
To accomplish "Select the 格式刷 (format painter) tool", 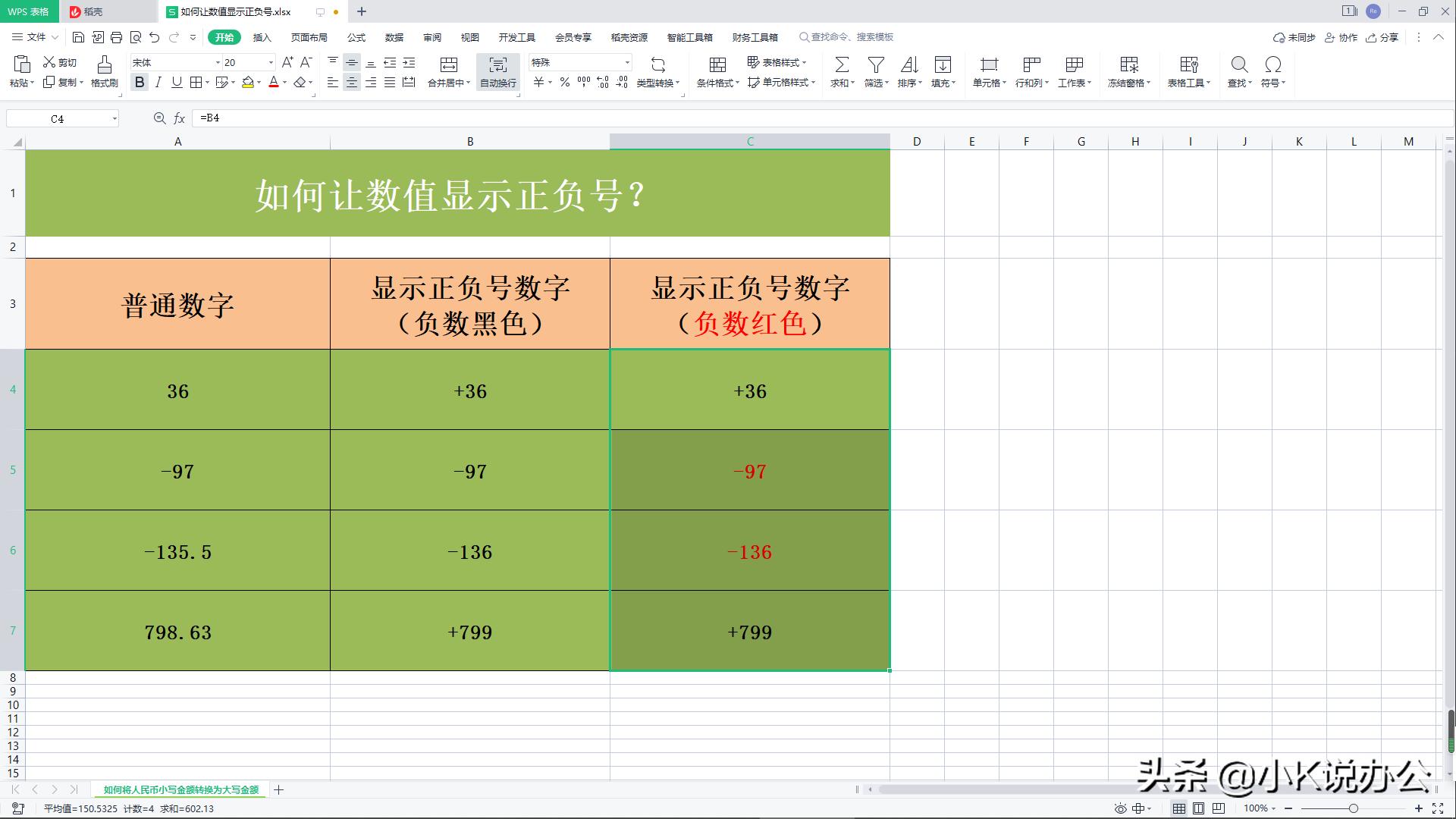I will (104, 72).
